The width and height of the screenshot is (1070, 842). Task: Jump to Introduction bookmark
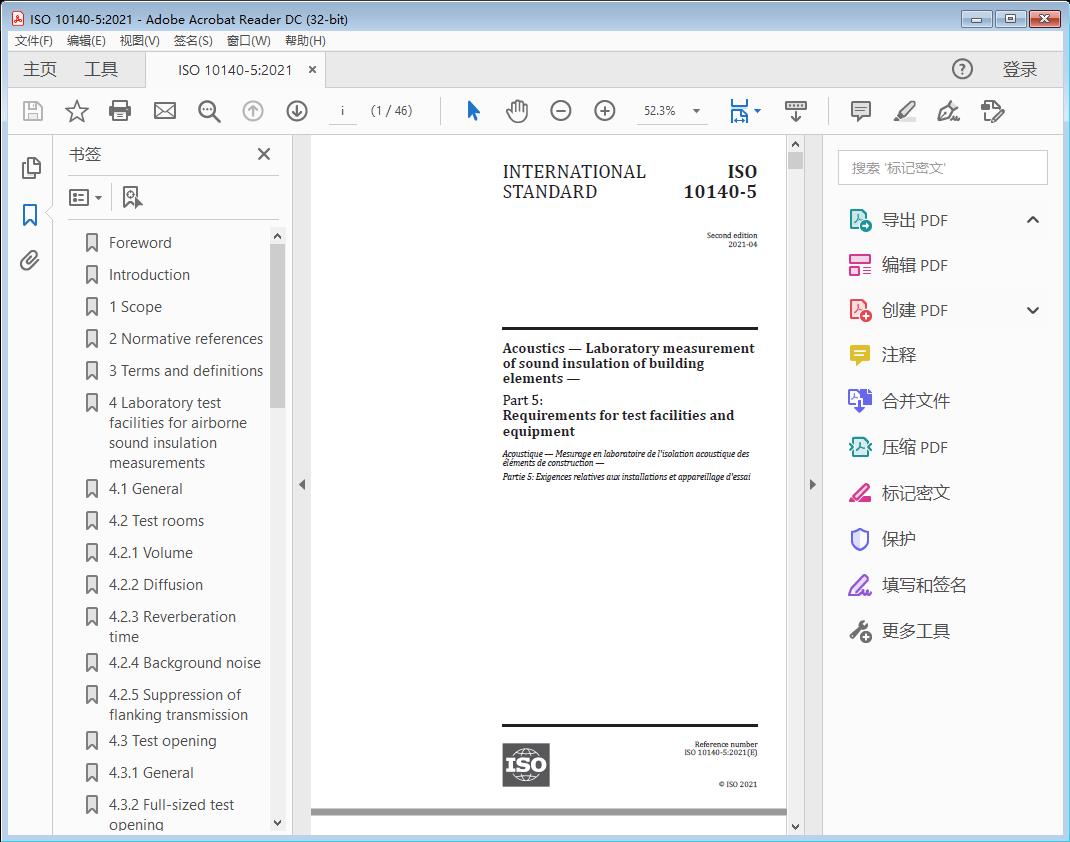point(149,274)
